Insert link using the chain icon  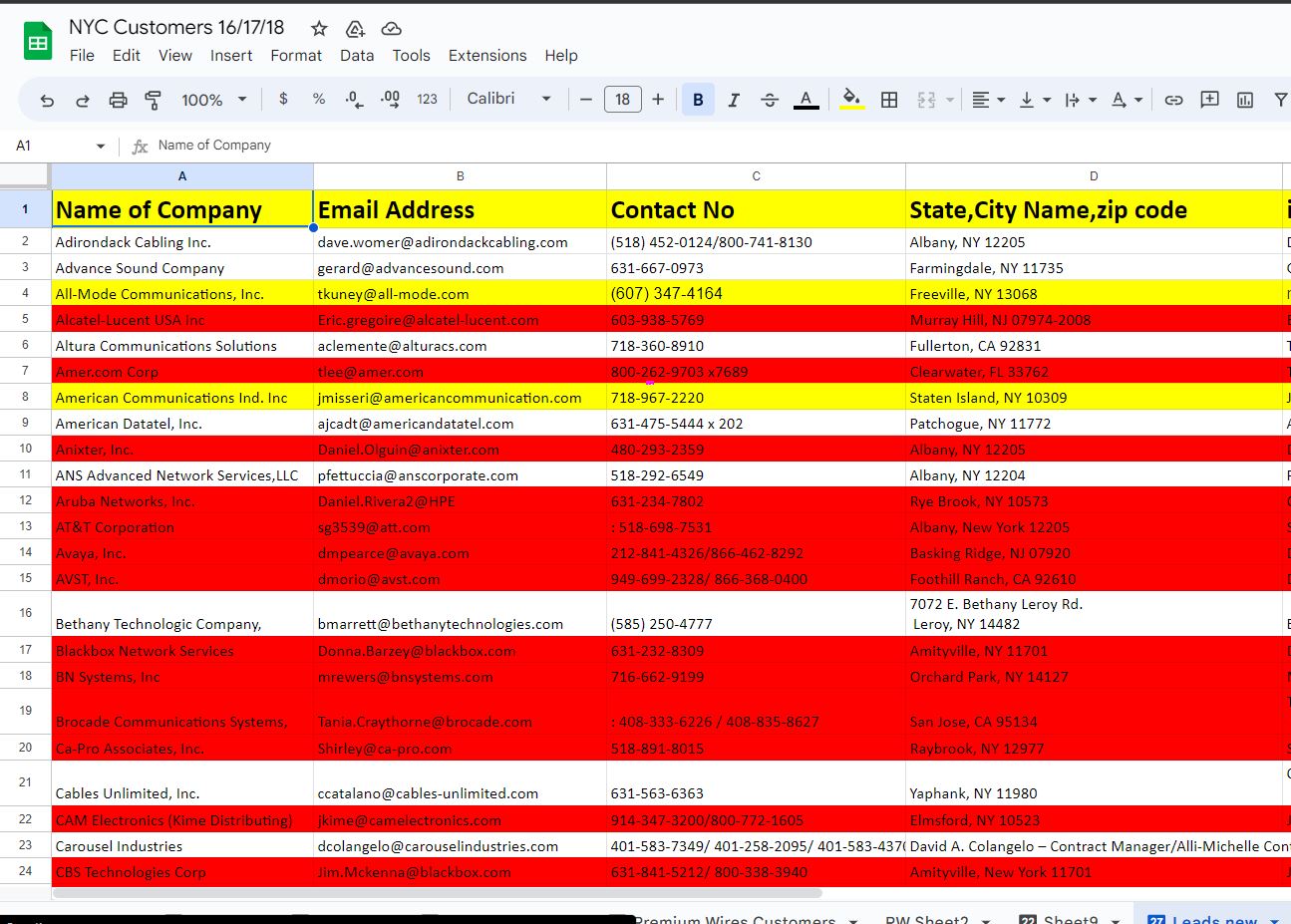pos(1173,100)
